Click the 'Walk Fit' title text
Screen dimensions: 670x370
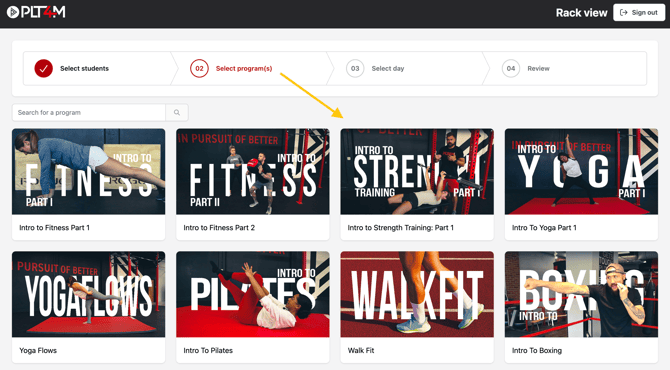(x=361, y=350)
